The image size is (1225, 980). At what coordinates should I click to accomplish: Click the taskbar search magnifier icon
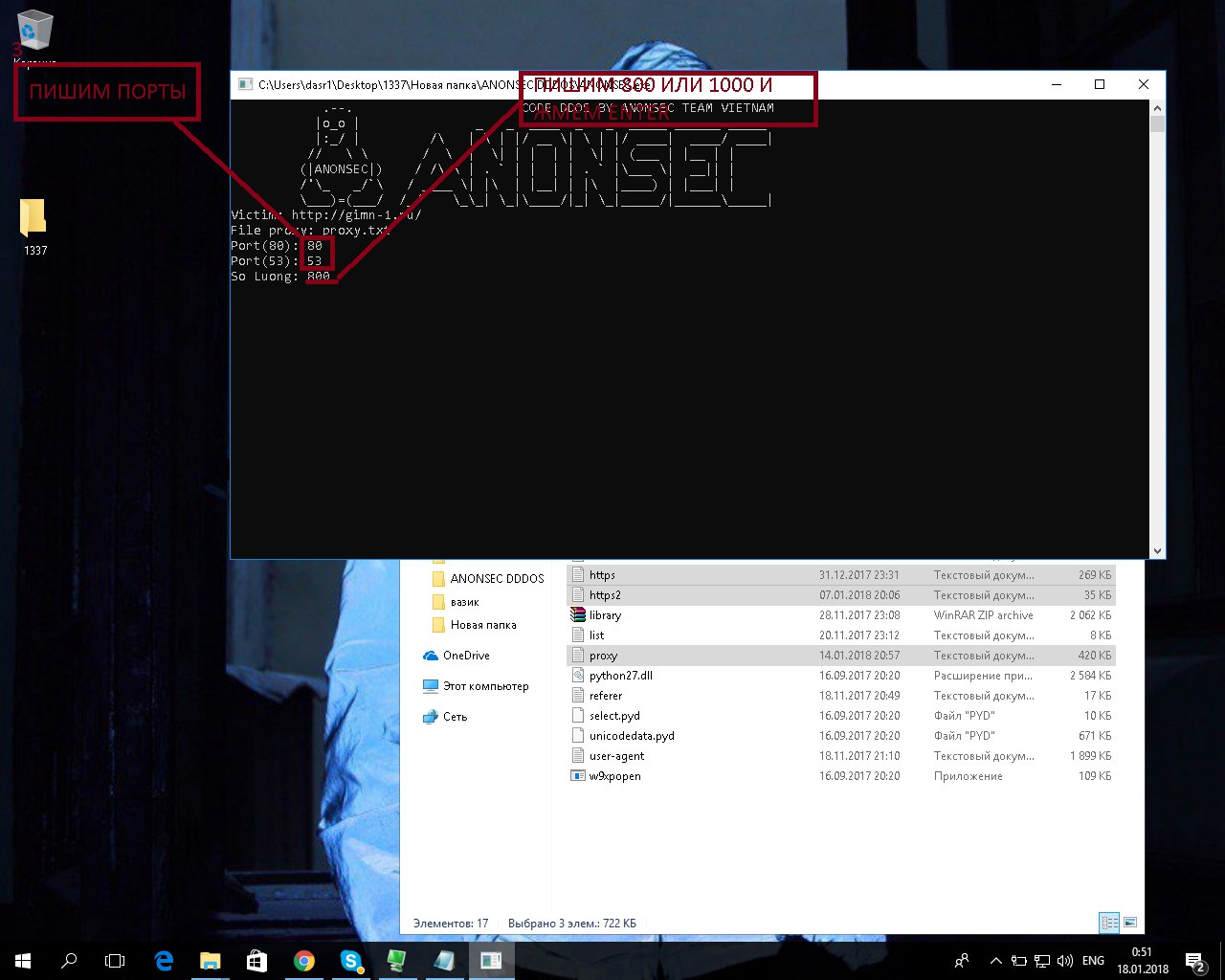(69, 961)
